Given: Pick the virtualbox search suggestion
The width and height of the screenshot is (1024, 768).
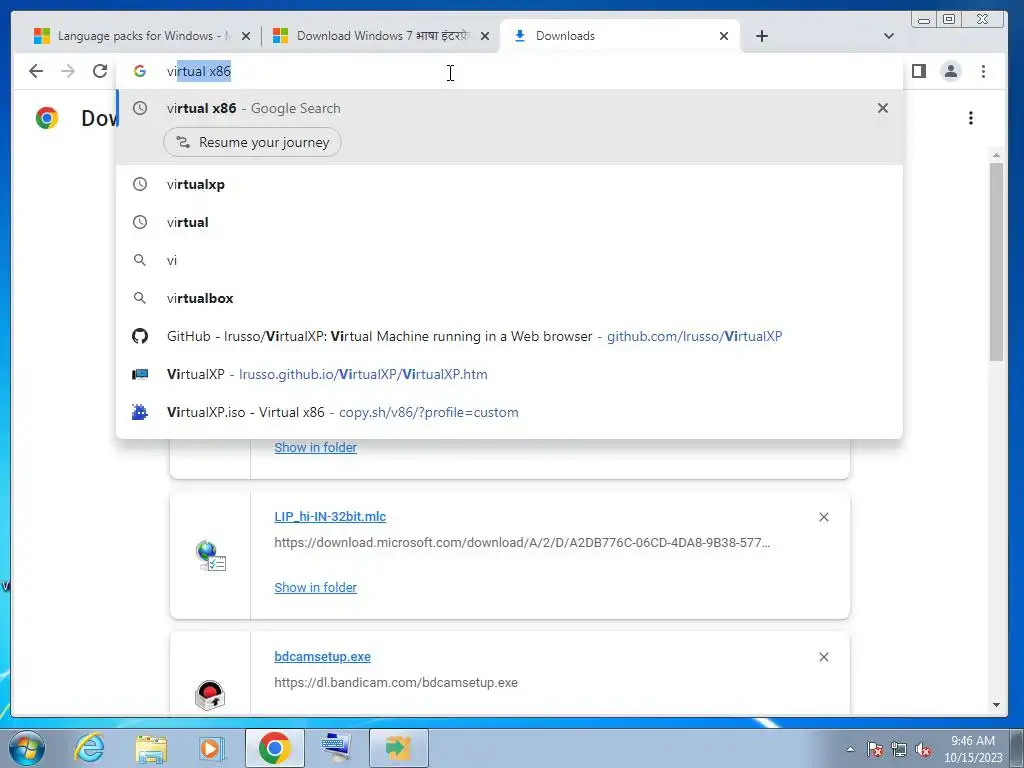Looking at the screenshot, I should [x=509, y=298].
